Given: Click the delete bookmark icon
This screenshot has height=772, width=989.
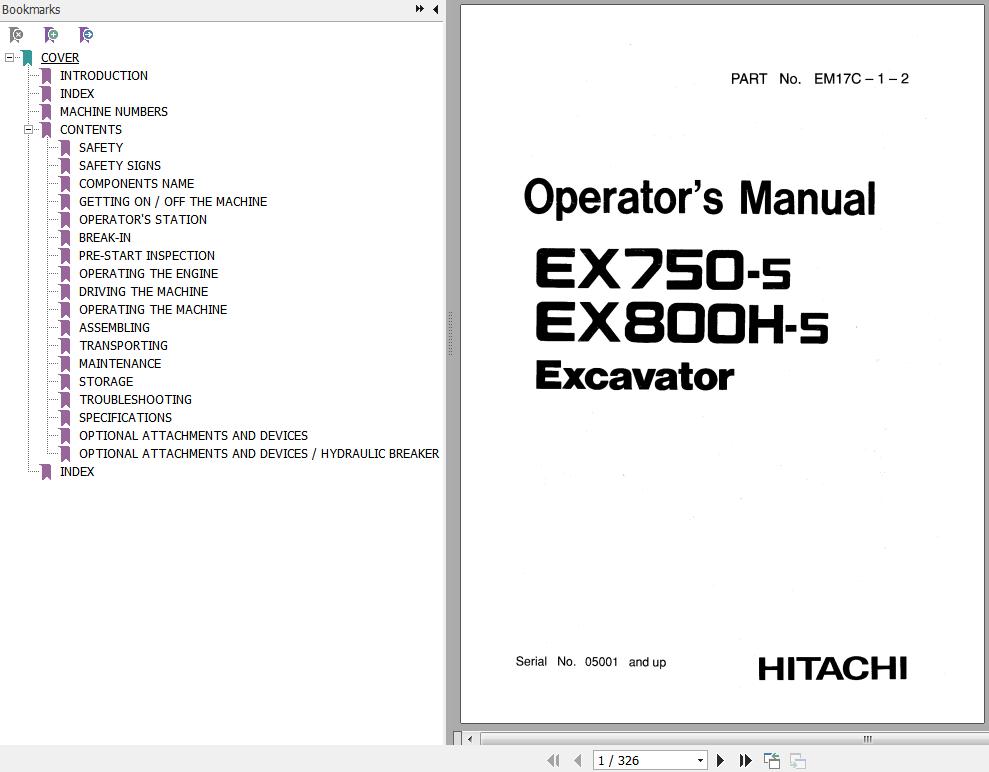Looking at the screenshot, I should click(16, 35).
